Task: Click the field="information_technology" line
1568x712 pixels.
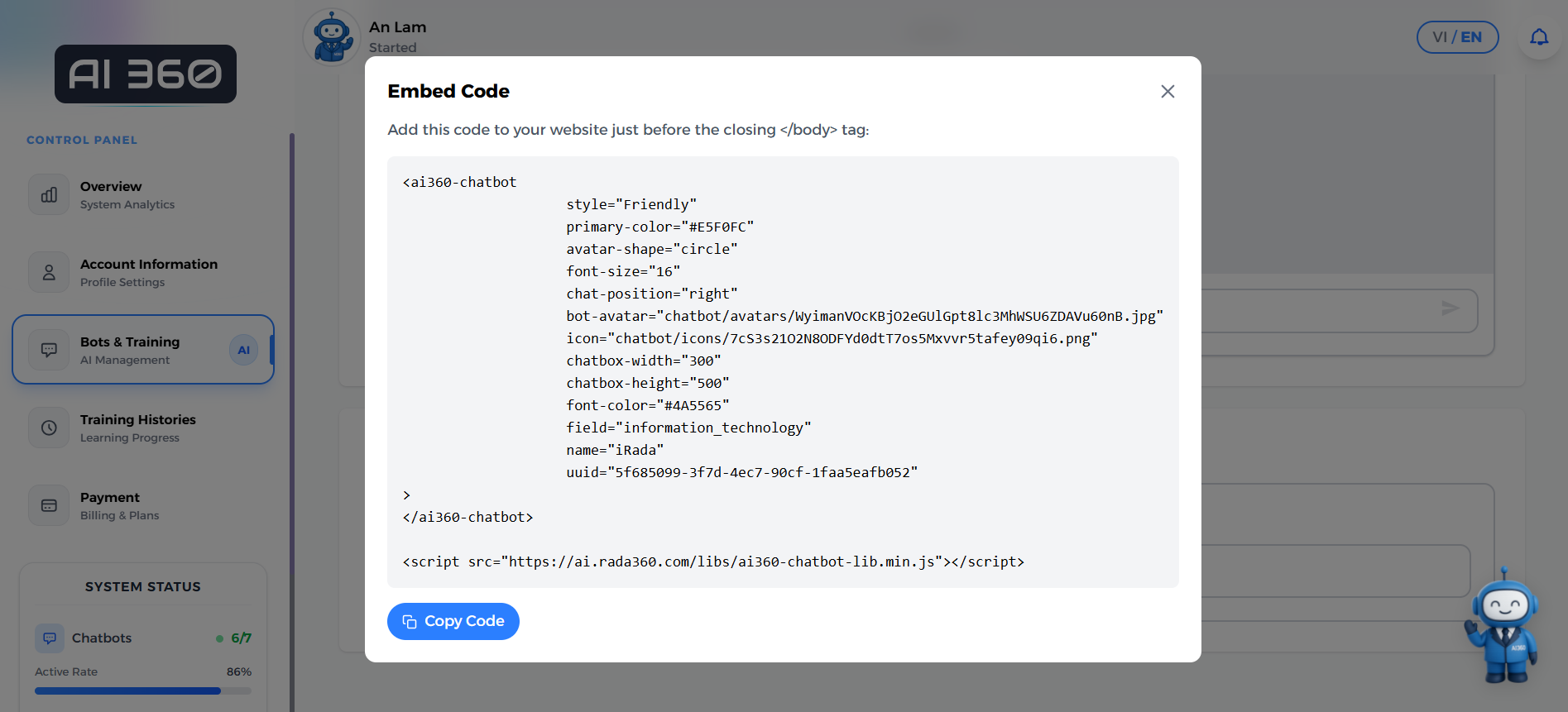Action: coord(688,428)
